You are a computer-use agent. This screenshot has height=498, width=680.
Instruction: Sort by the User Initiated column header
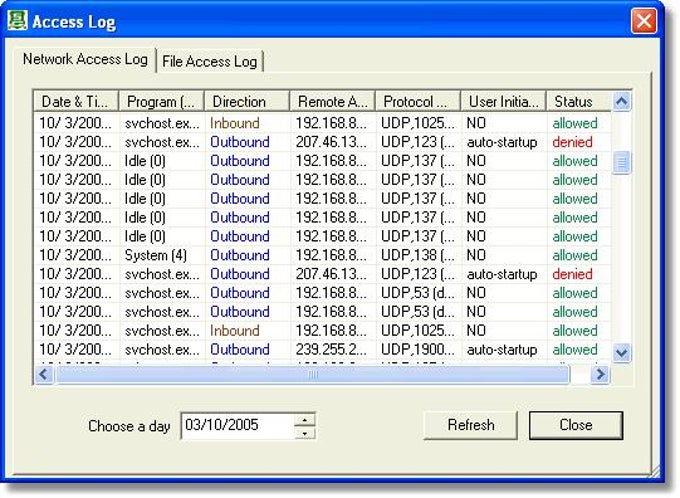click(503, 102)
